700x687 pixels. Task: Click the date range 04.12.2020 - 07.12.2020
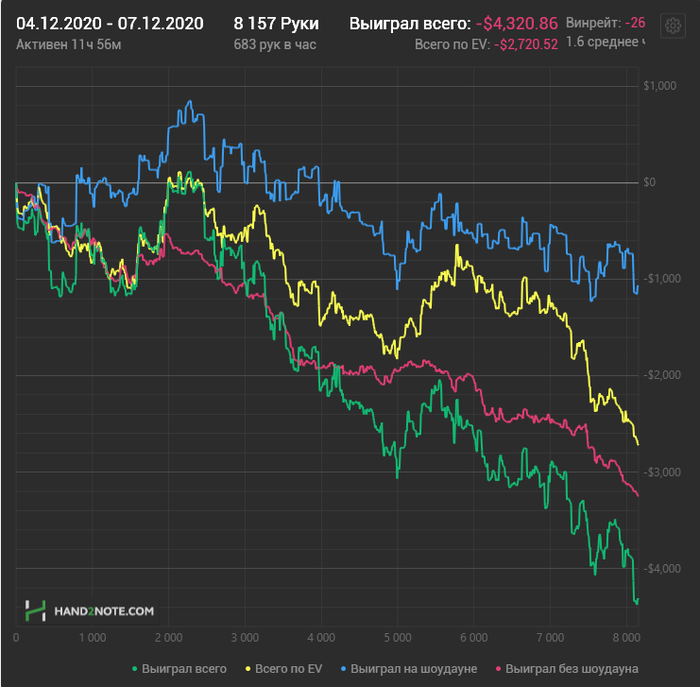[x=110, y=23]
